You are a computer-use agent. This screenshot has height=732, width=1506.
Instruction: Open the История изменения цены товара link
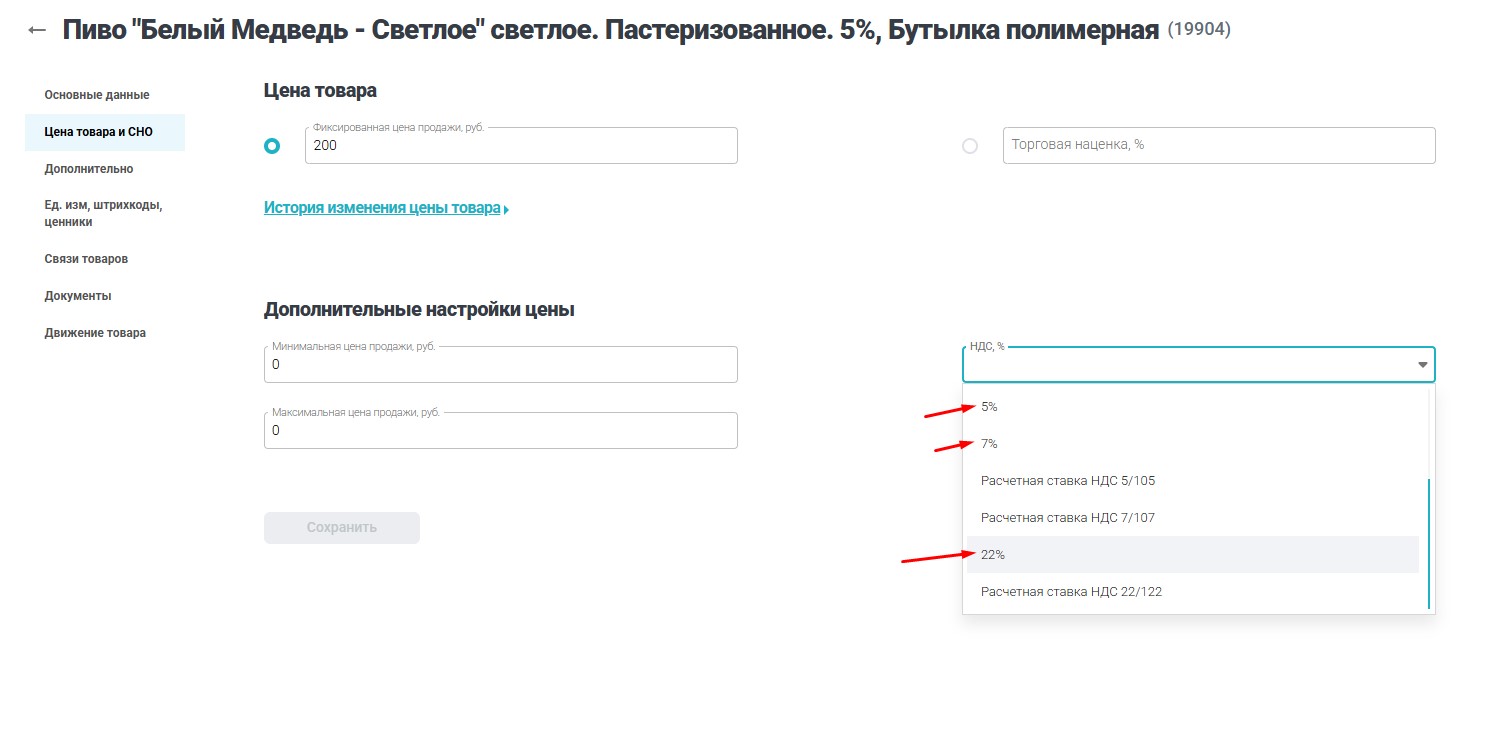(x=381, y=207)
